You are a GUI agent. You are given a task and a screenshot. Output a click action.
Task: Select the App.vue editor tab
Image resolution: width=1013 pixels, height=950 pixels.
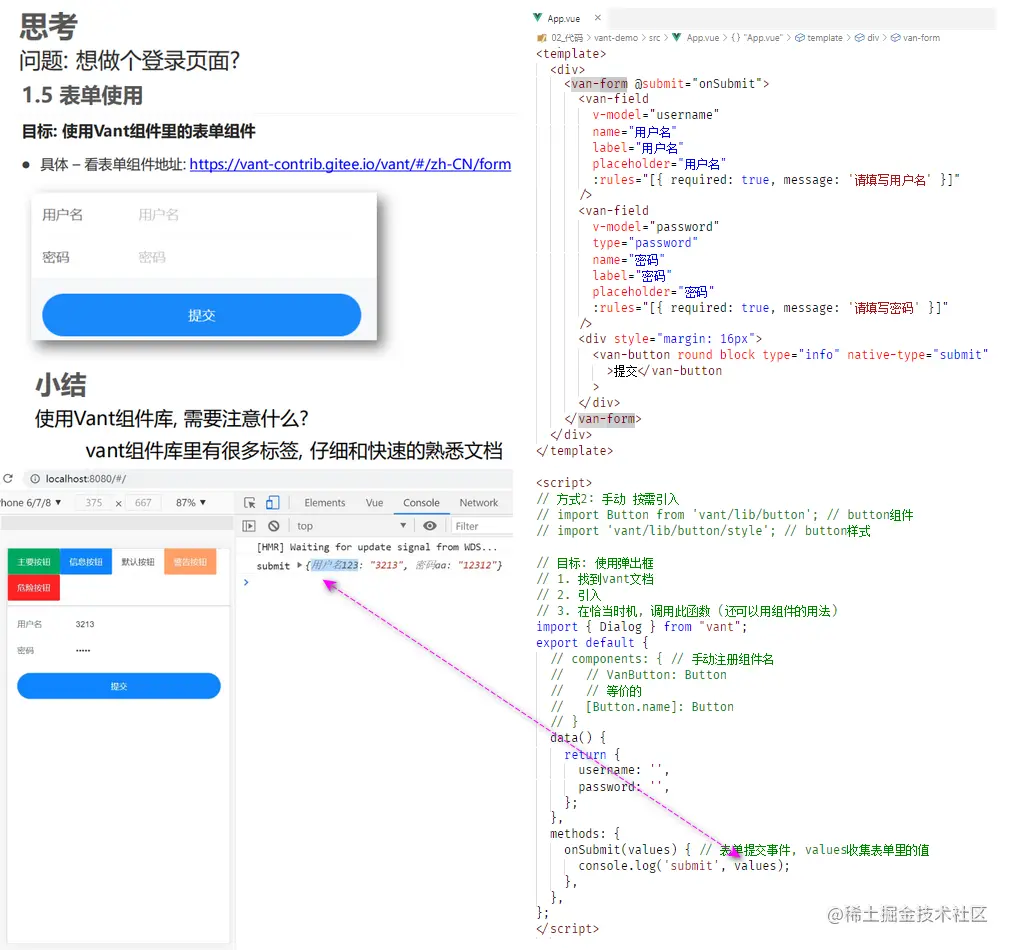(563, 18)
